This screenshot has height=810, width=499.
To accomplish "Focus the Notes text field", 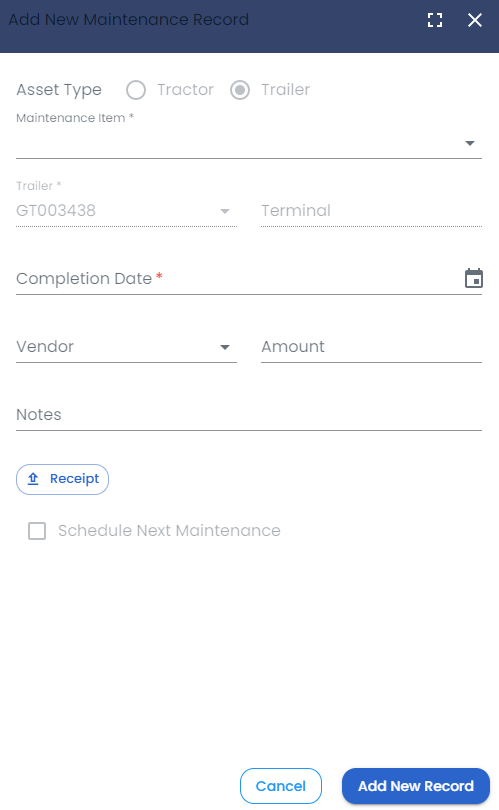I will coord(249,415).
